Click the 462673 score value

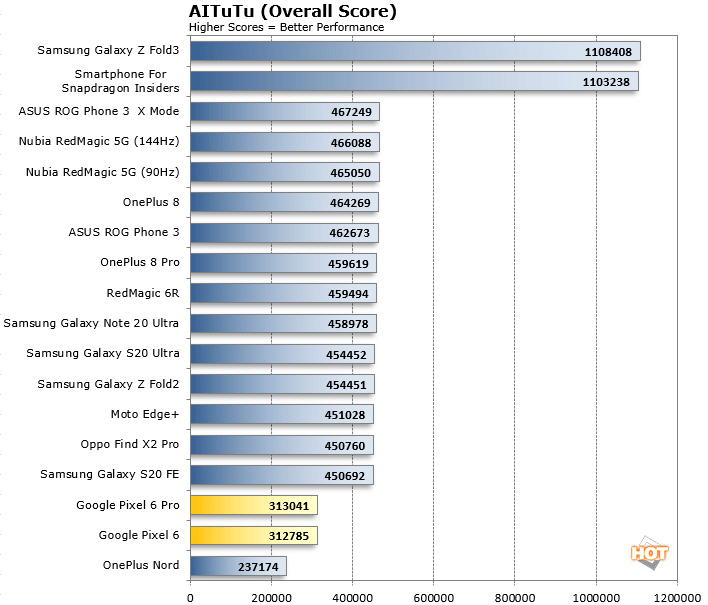point(349,233)
